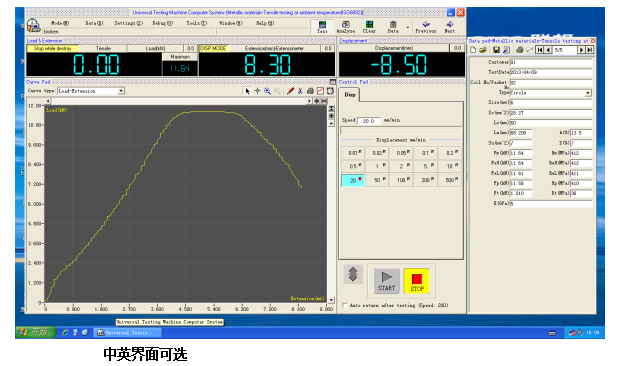Click the START test button
The image size is (619, 366).
tap(386, 281)
